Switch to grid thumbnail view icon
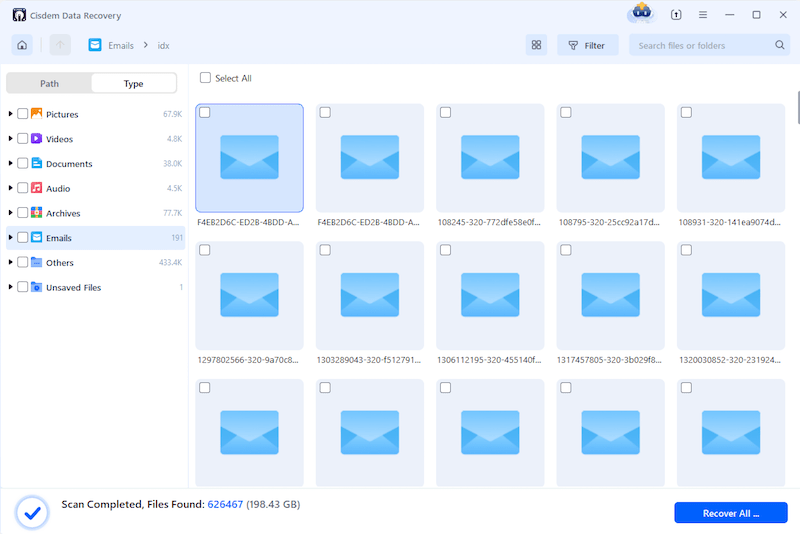This screenshot has width=800, height=534. (536, 45)
